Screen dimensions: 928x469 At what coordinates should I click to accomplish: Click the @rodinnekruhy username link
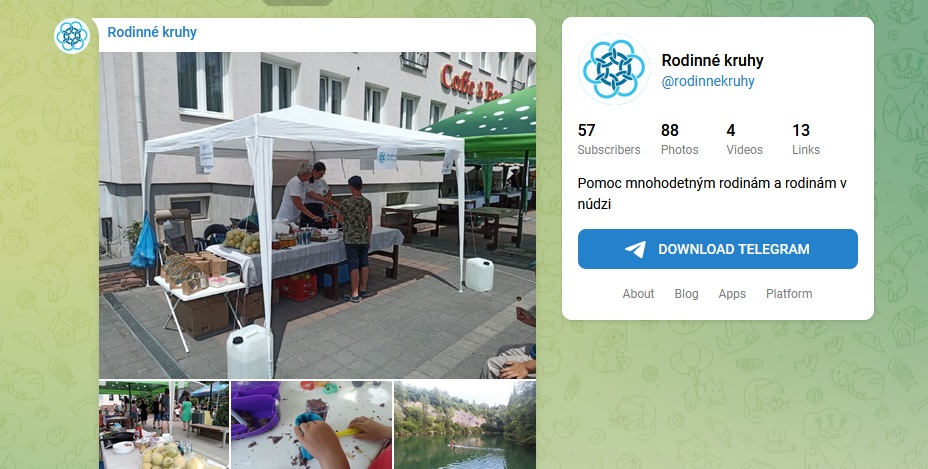pos(708,81)
